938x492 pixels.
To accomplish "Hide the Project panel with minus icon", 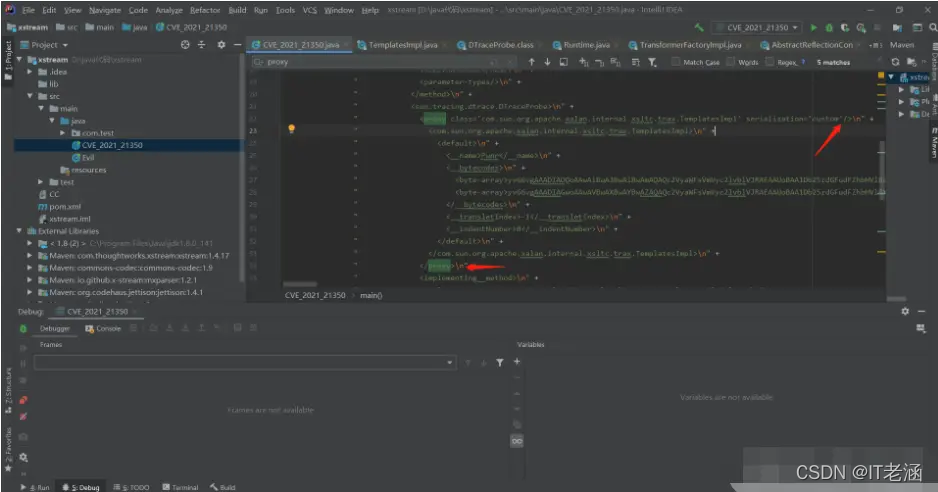I will point(237,45).
